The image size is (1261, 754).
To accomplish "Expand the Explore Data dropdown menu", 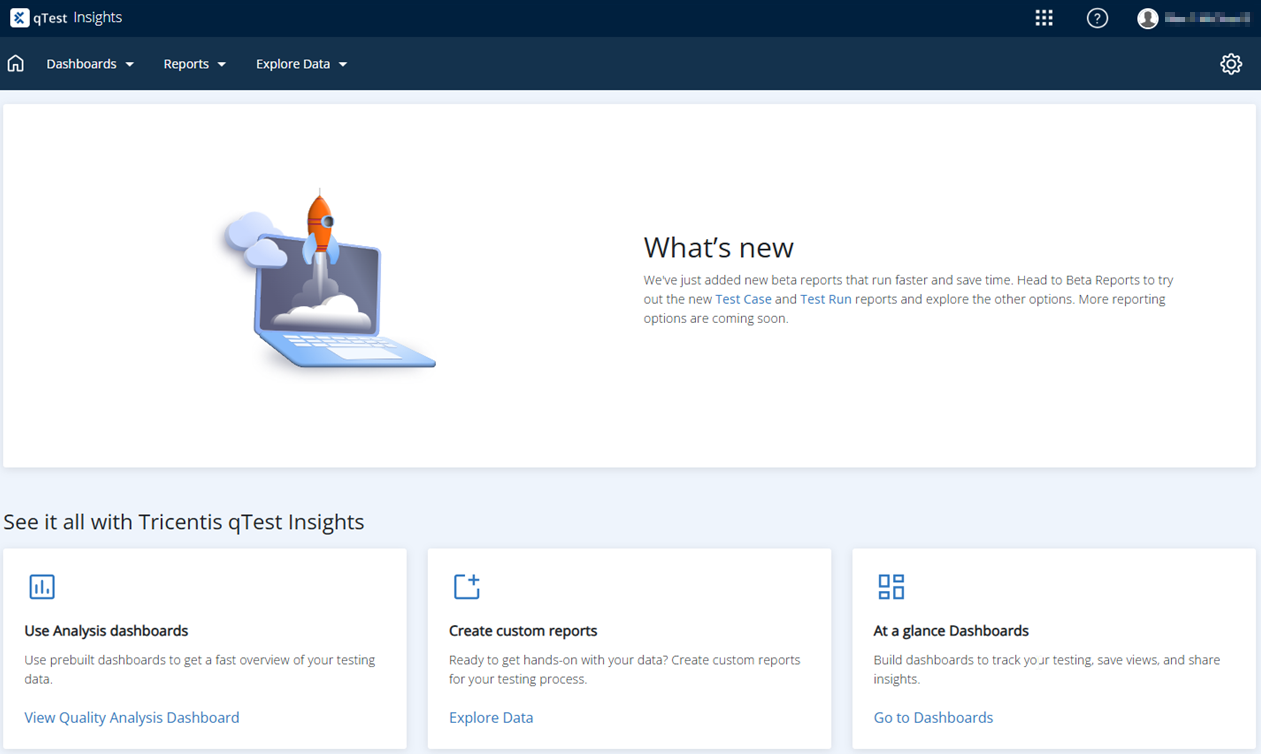I will click(x=302, y=64).
